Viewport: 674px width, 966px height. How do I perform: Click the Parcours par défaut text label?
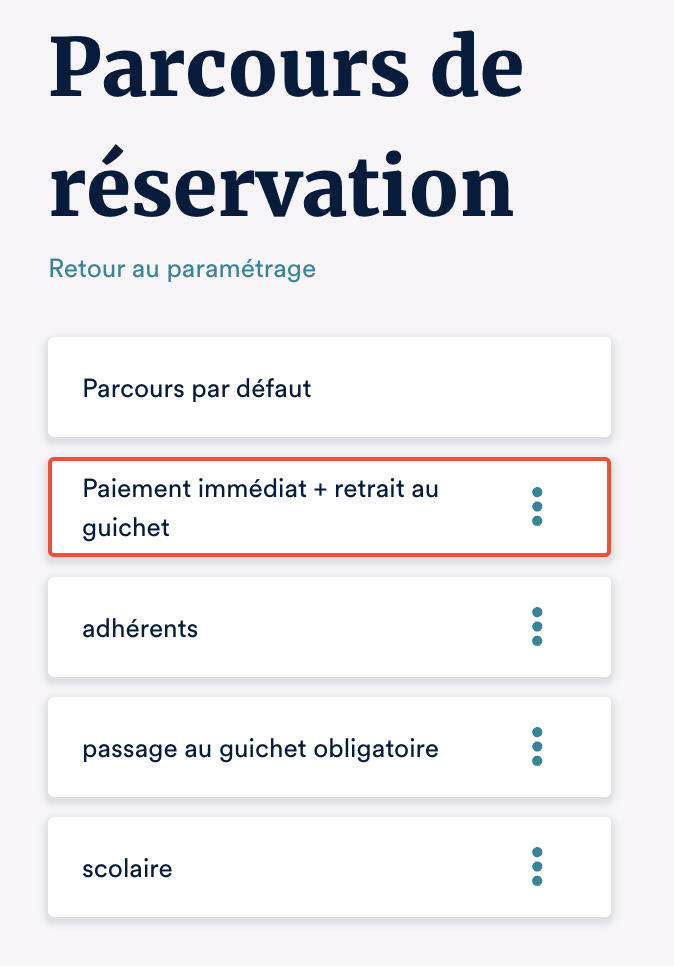tap(197, 388)
